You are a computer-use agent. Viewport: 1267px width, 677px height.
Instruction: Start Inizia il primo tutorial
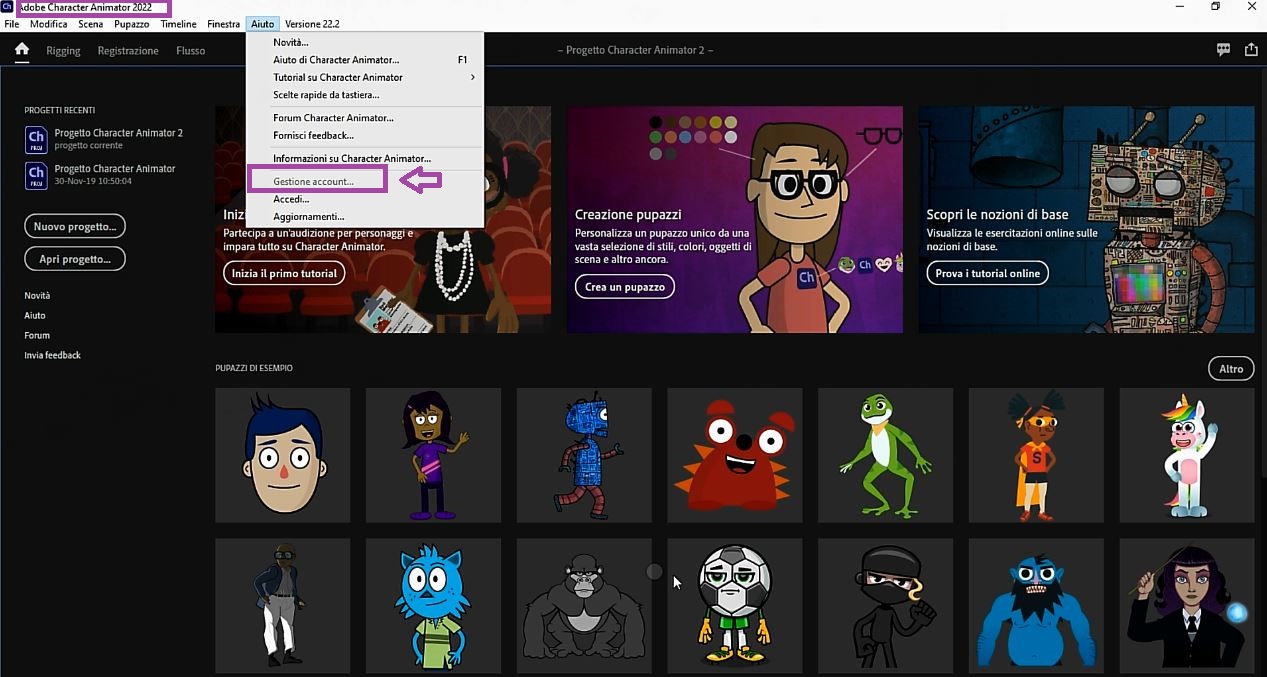coord(285,273)
